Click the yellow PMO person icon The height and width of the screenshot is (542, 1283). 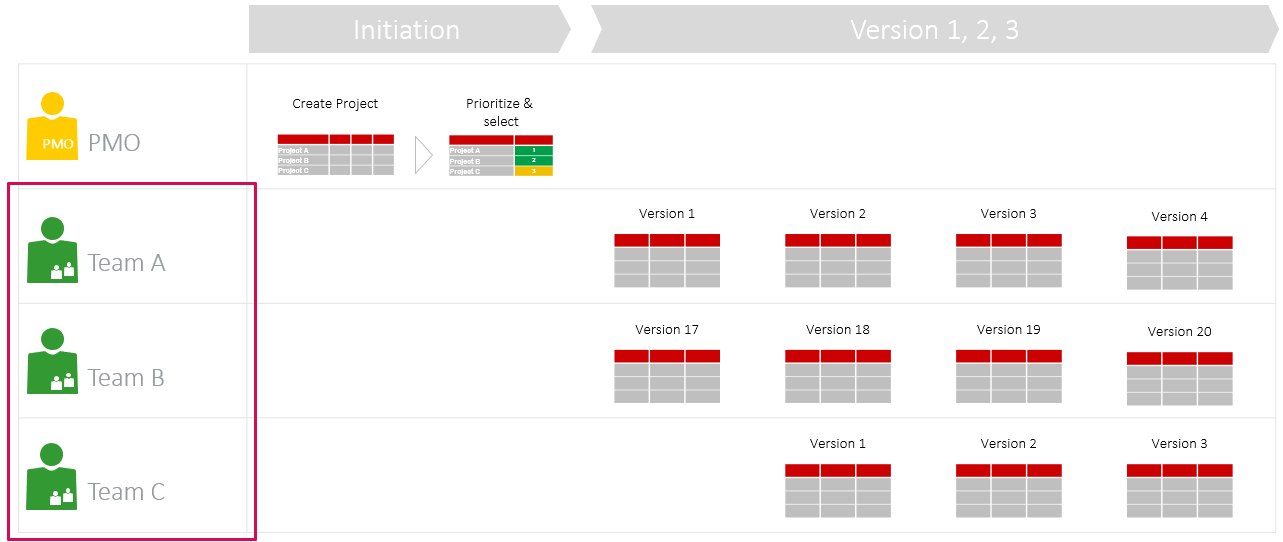point(52,127)
